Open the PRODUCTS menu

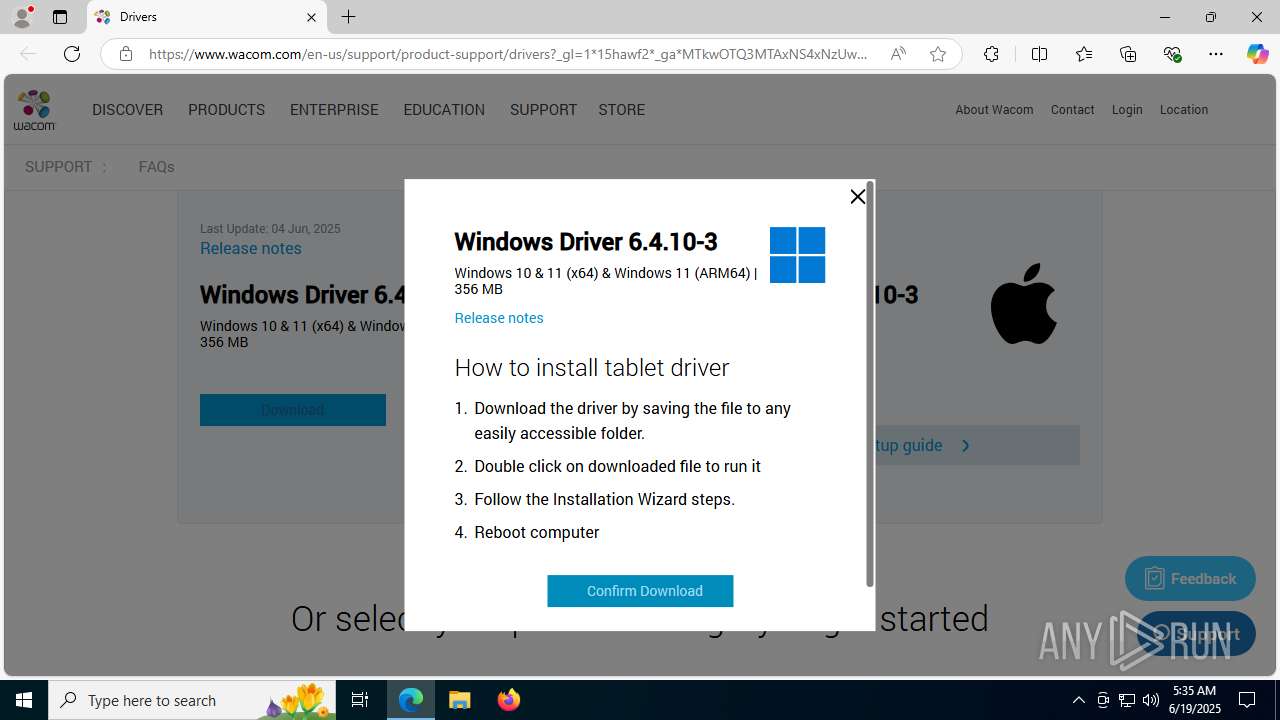tap(226, 110)
